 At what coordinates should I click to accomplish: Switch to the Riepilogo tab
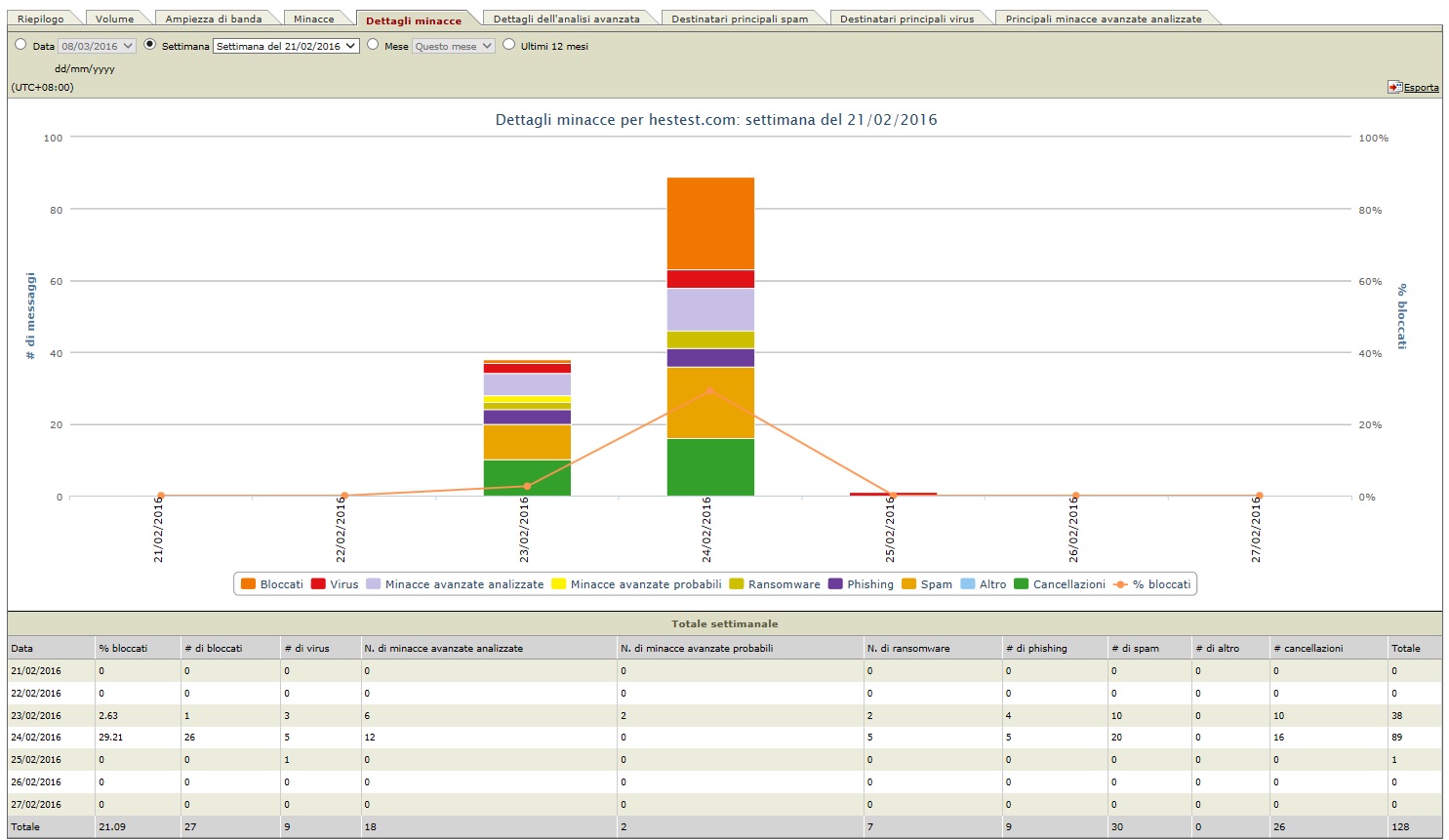click(x=41, y=19)
